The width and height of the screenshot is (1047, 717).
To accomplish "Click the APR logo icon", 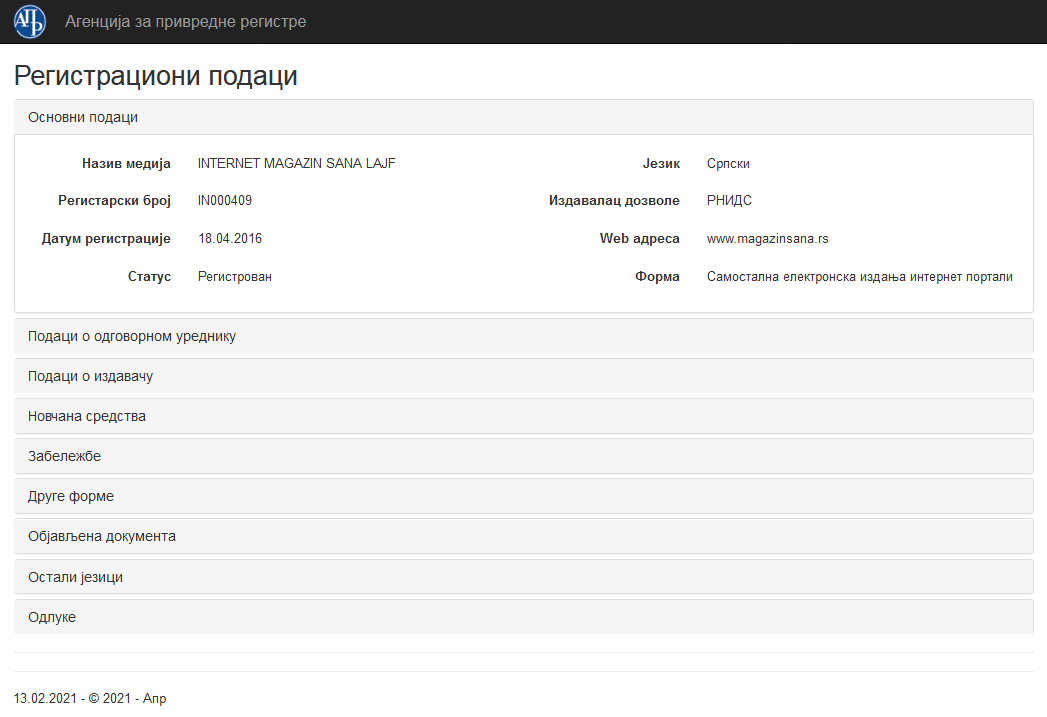I will tap(30, 21).
